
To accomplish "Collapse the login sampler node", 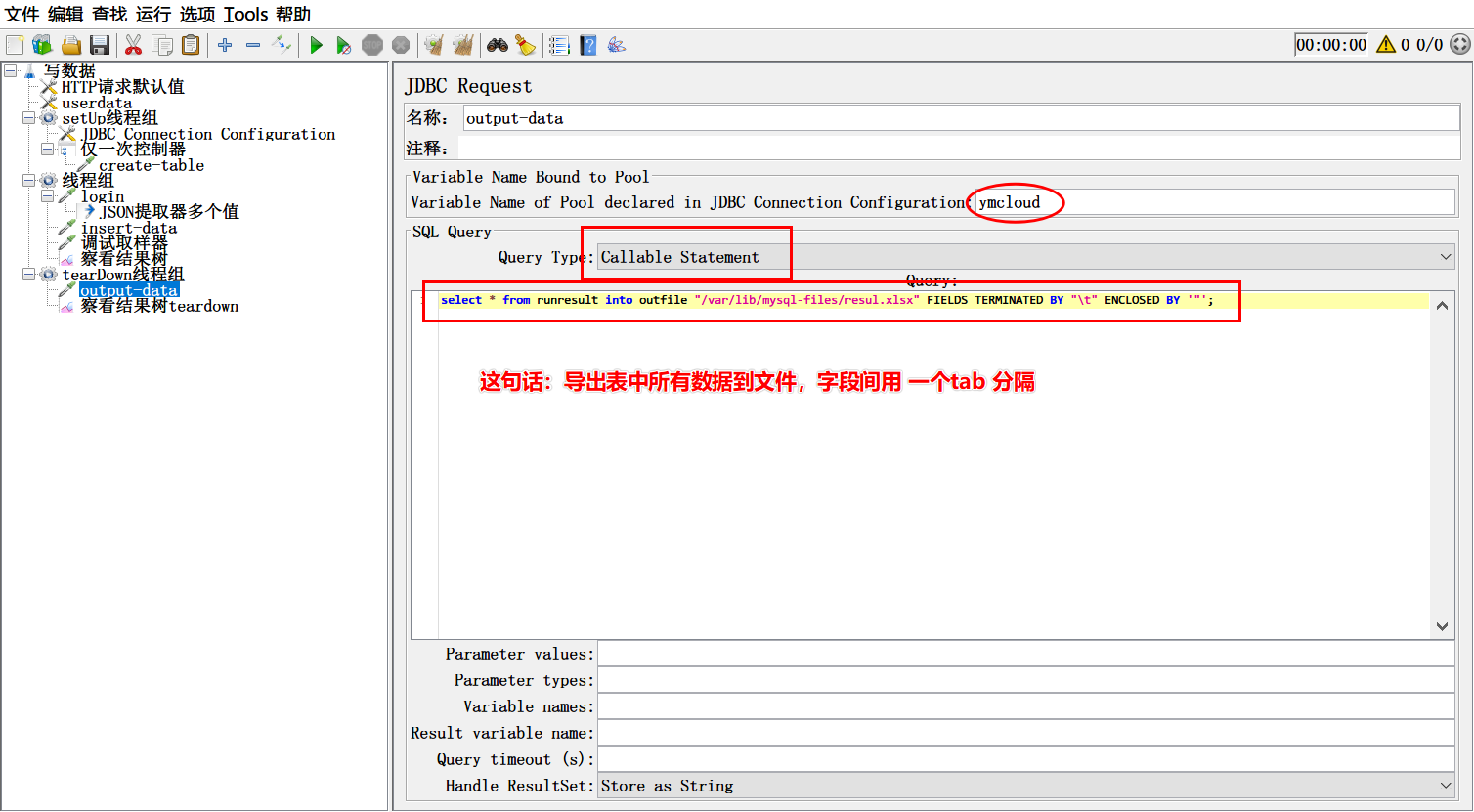I will [x=48, y=196].
